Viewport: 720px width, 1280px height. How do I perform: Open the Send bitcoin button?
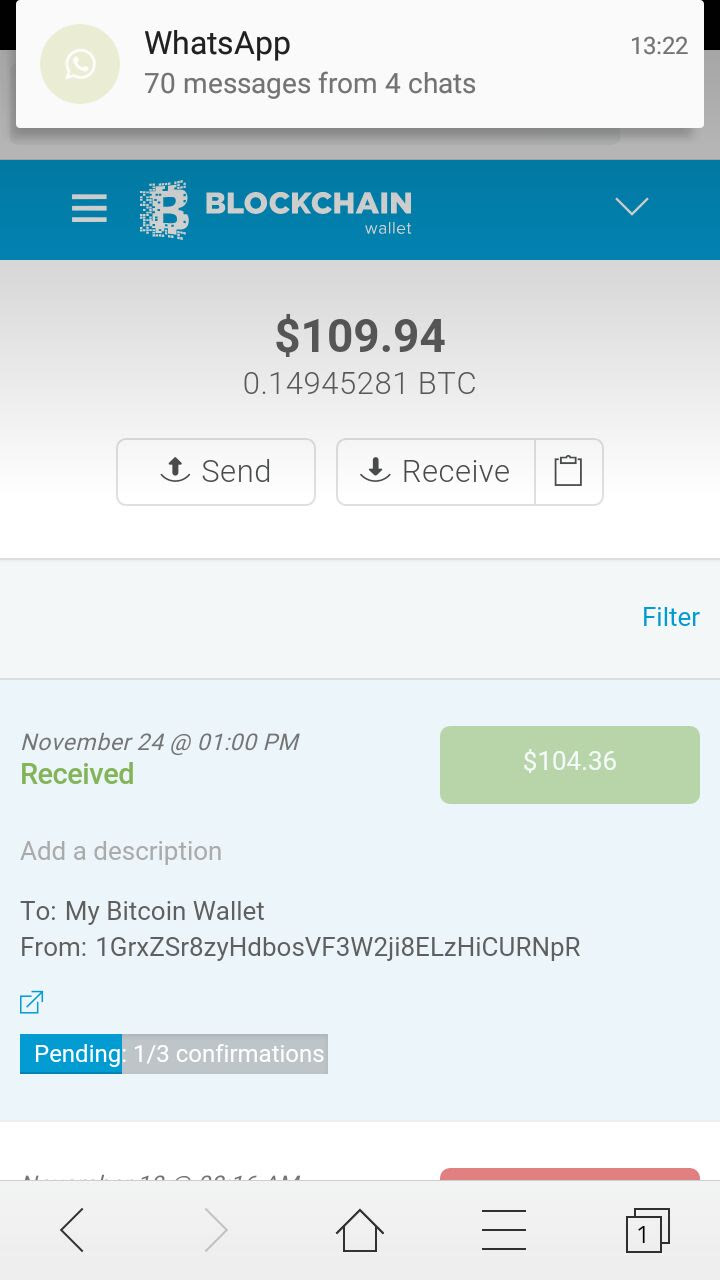216,472
